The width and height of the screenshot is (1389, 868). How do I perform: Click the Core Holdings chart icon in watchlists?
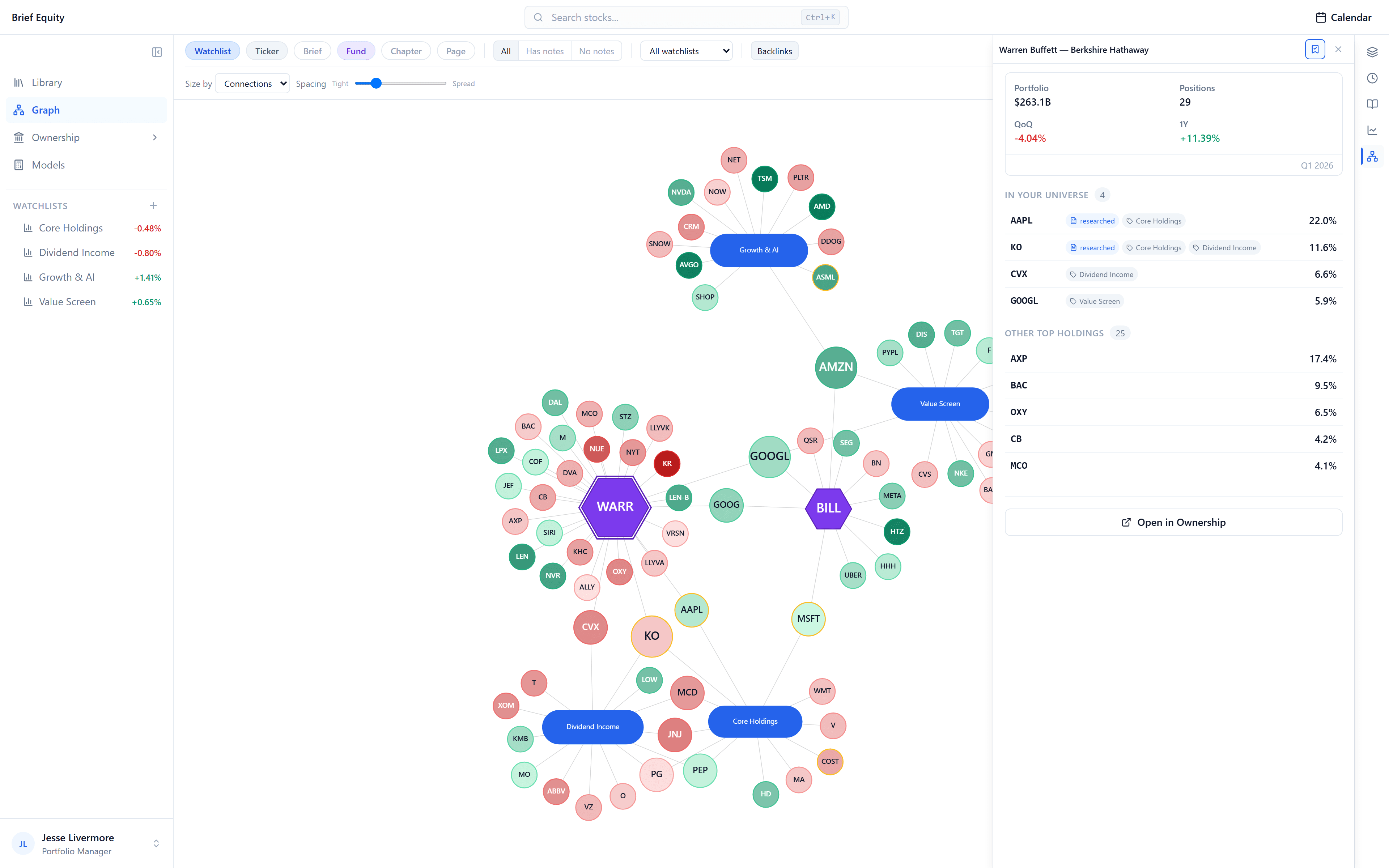27,228
